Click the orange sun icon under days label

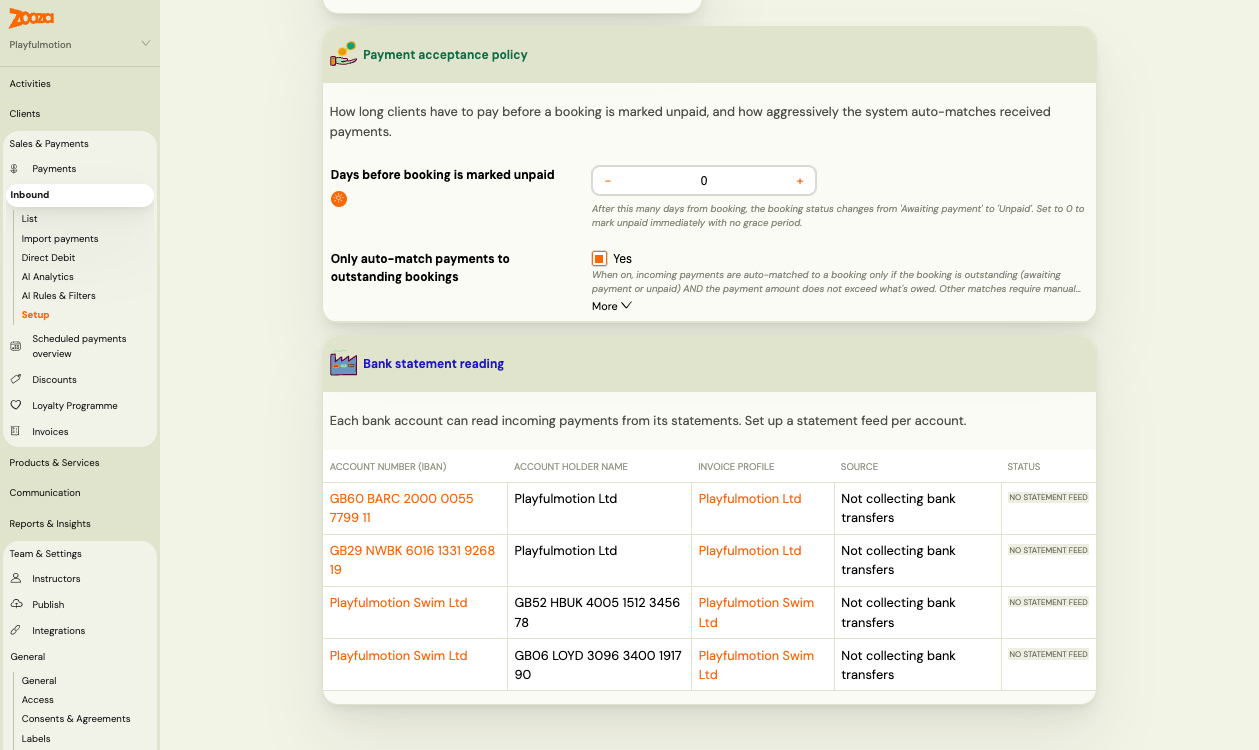[x=339, y=199]
